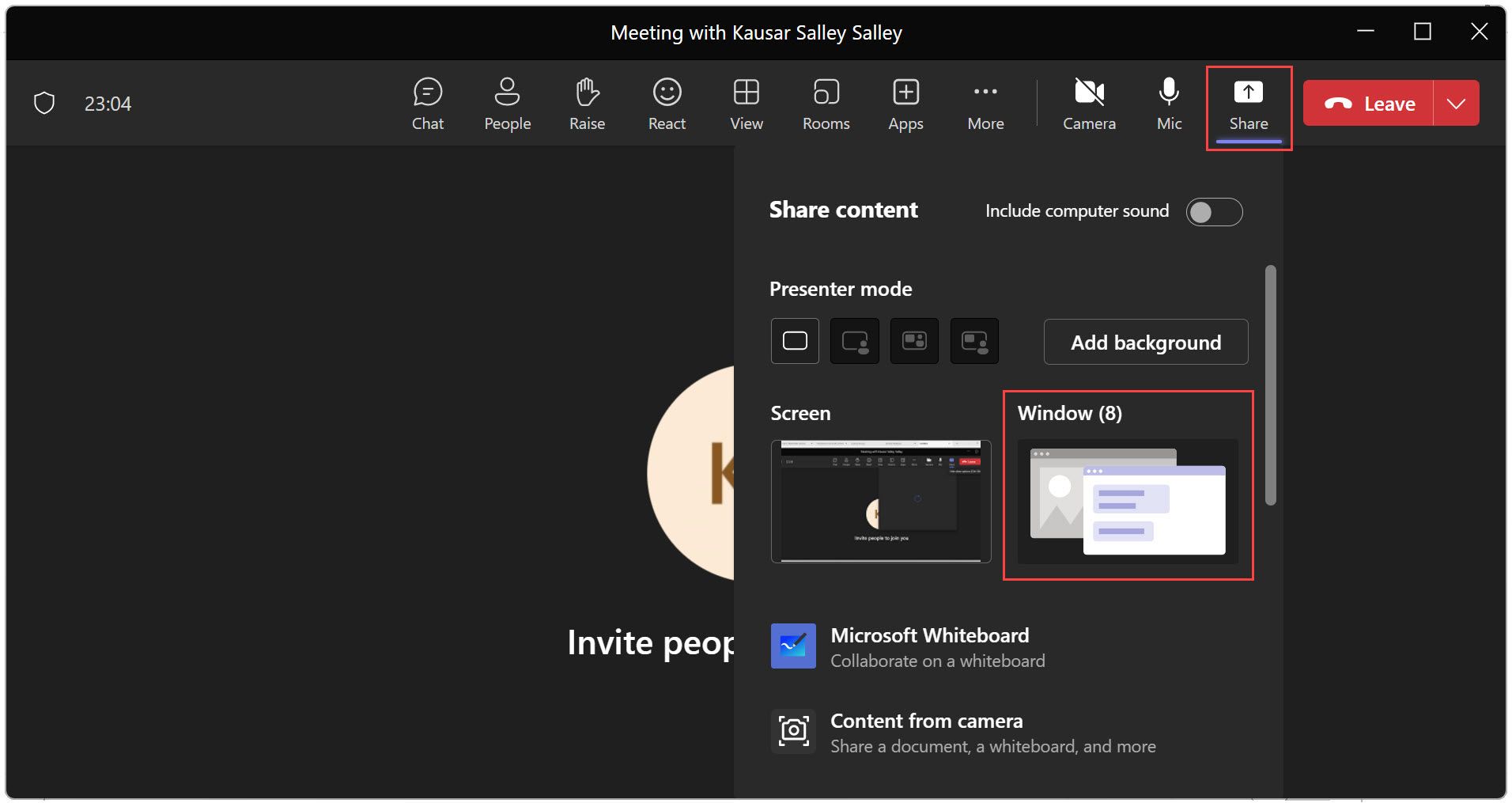Turn on the Camera

(1089, 103)
